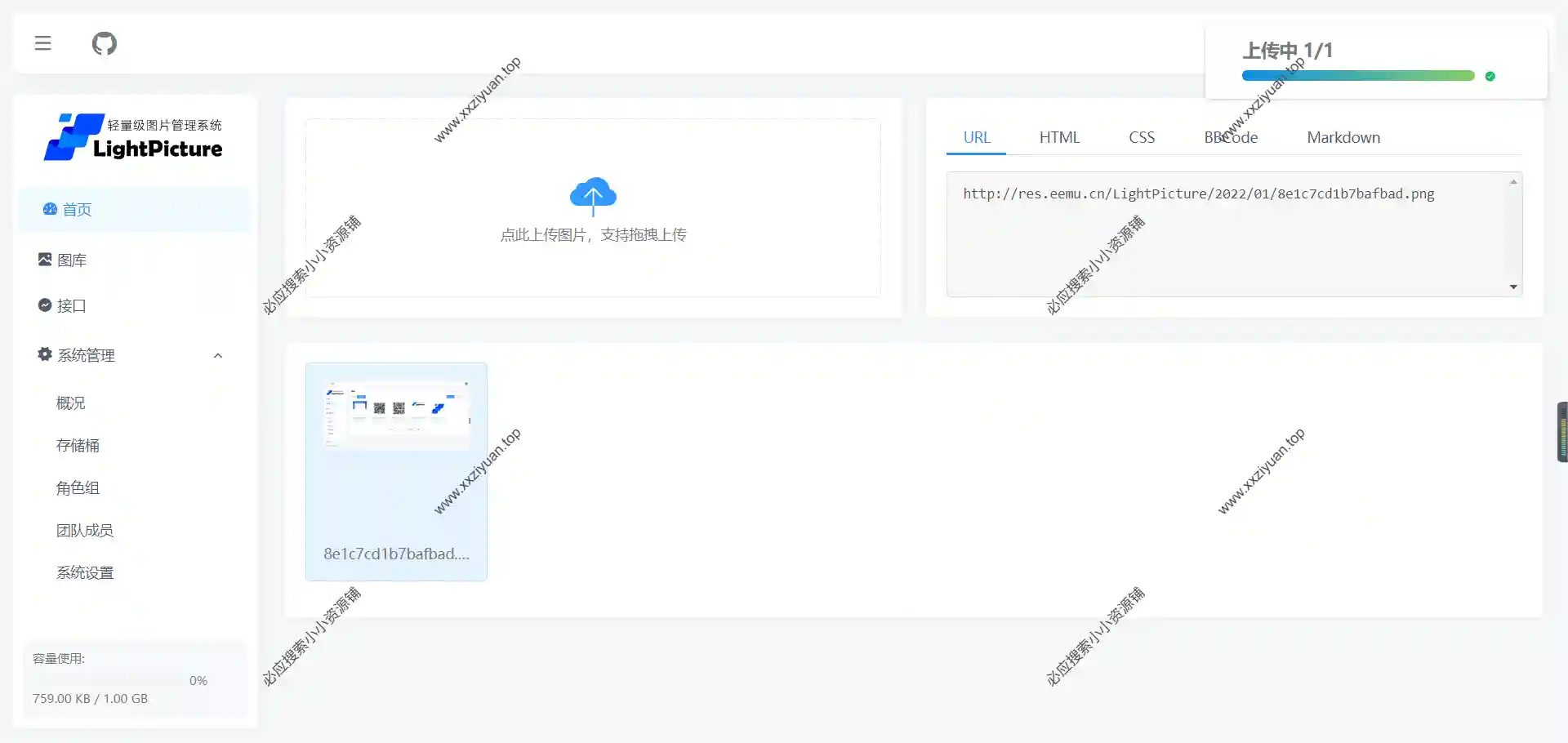The image size is (1568, 743).
Task: Click the 首页 dashboard icon
Action: (x=50, y=209)
